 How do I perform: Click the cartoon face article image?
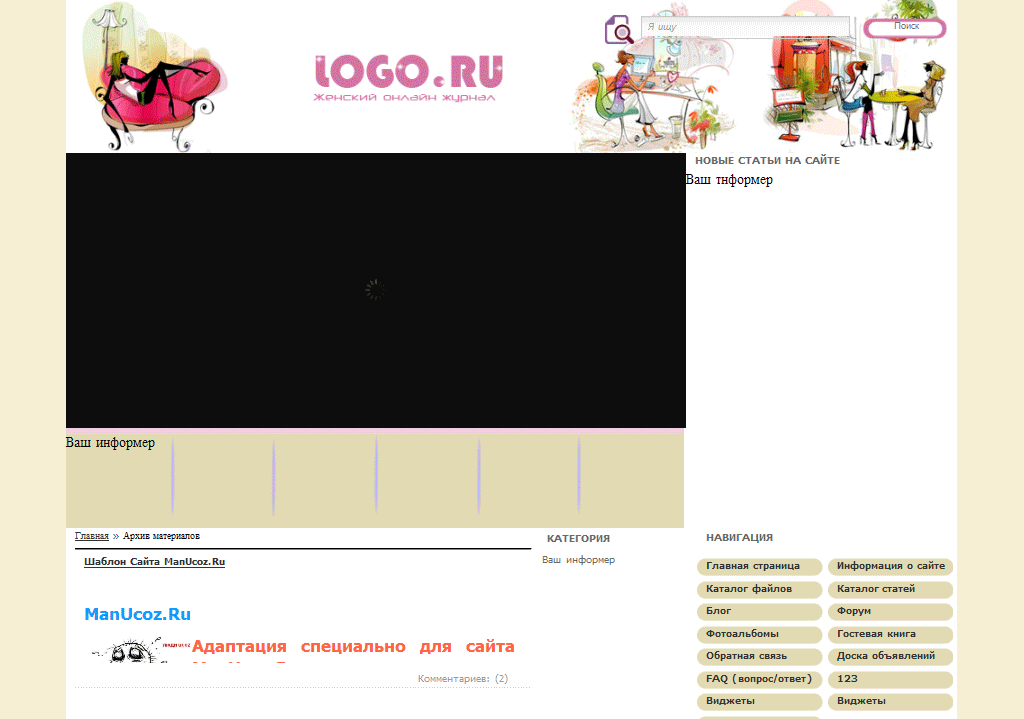click(x=140, y=650)
